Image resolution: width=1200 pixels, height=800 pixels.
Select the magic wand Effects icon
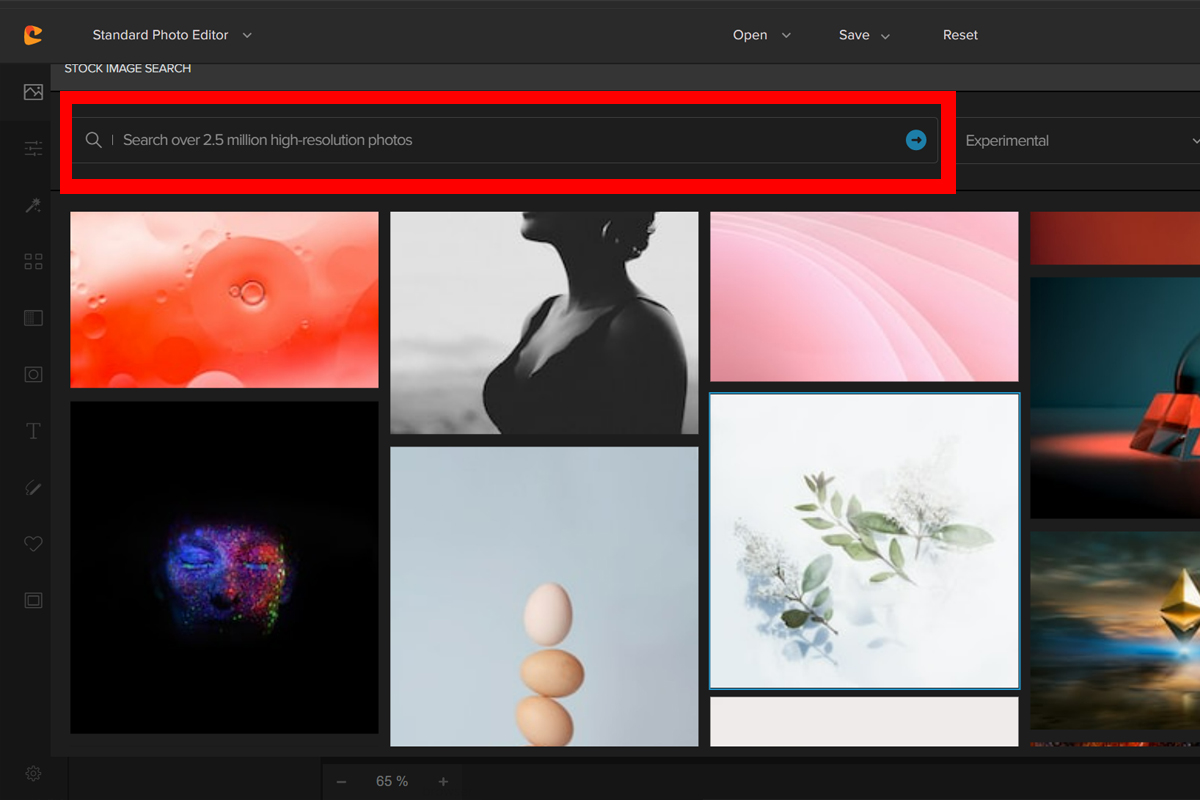click(33, 206)
